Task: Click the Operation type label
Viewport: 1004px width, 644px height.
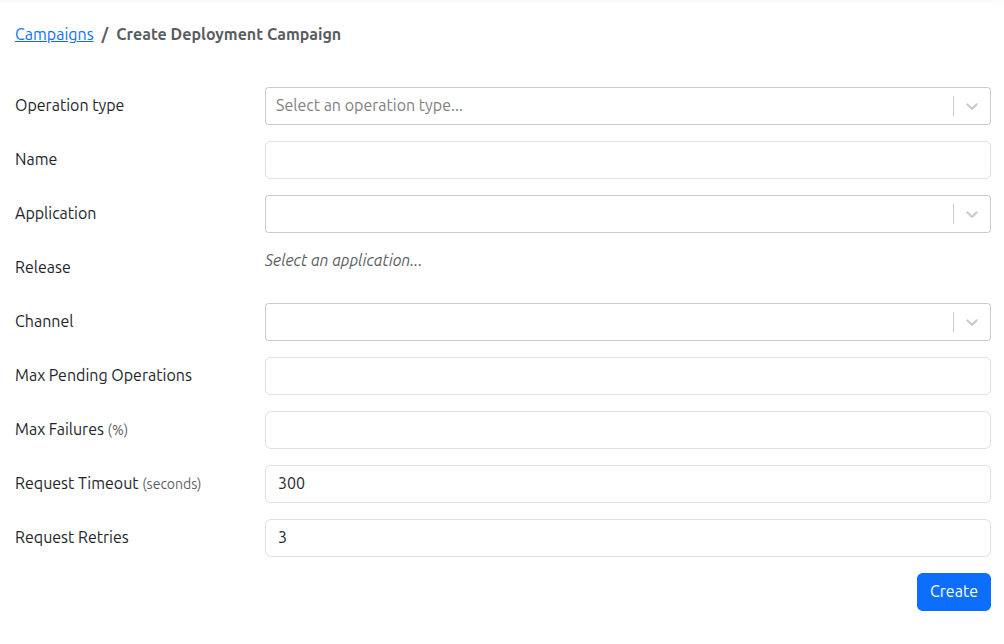Action: pyautogui.click(x=69, y=105)
